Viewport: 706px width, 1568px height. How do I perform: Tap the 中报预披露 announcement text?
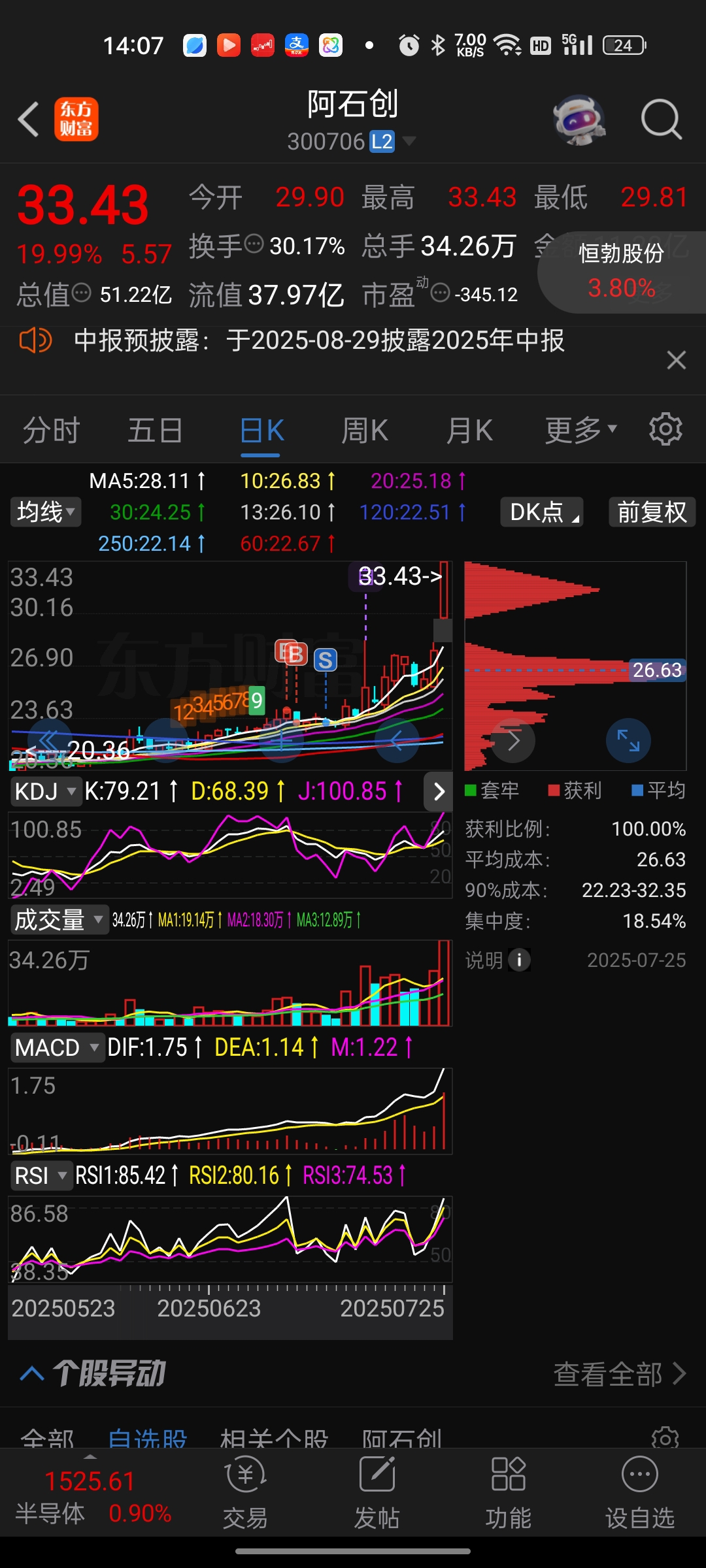pos(319,340)
